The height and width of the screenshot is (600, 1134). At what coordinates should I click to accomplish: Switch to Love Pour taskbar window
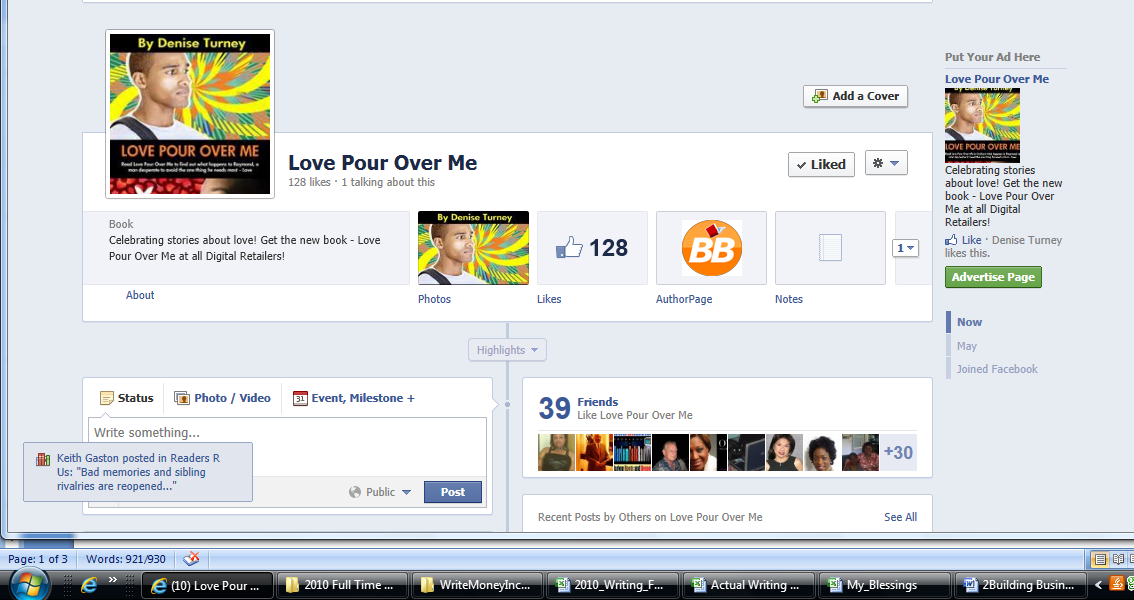click(207, 585)
